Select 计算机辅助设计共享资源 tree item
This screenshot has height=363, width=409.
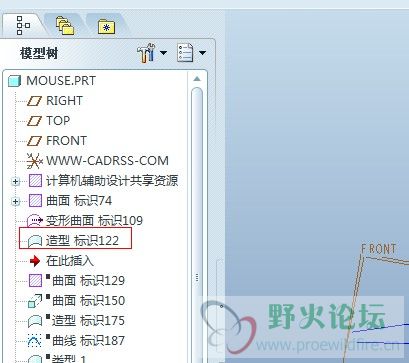(112, 181)
